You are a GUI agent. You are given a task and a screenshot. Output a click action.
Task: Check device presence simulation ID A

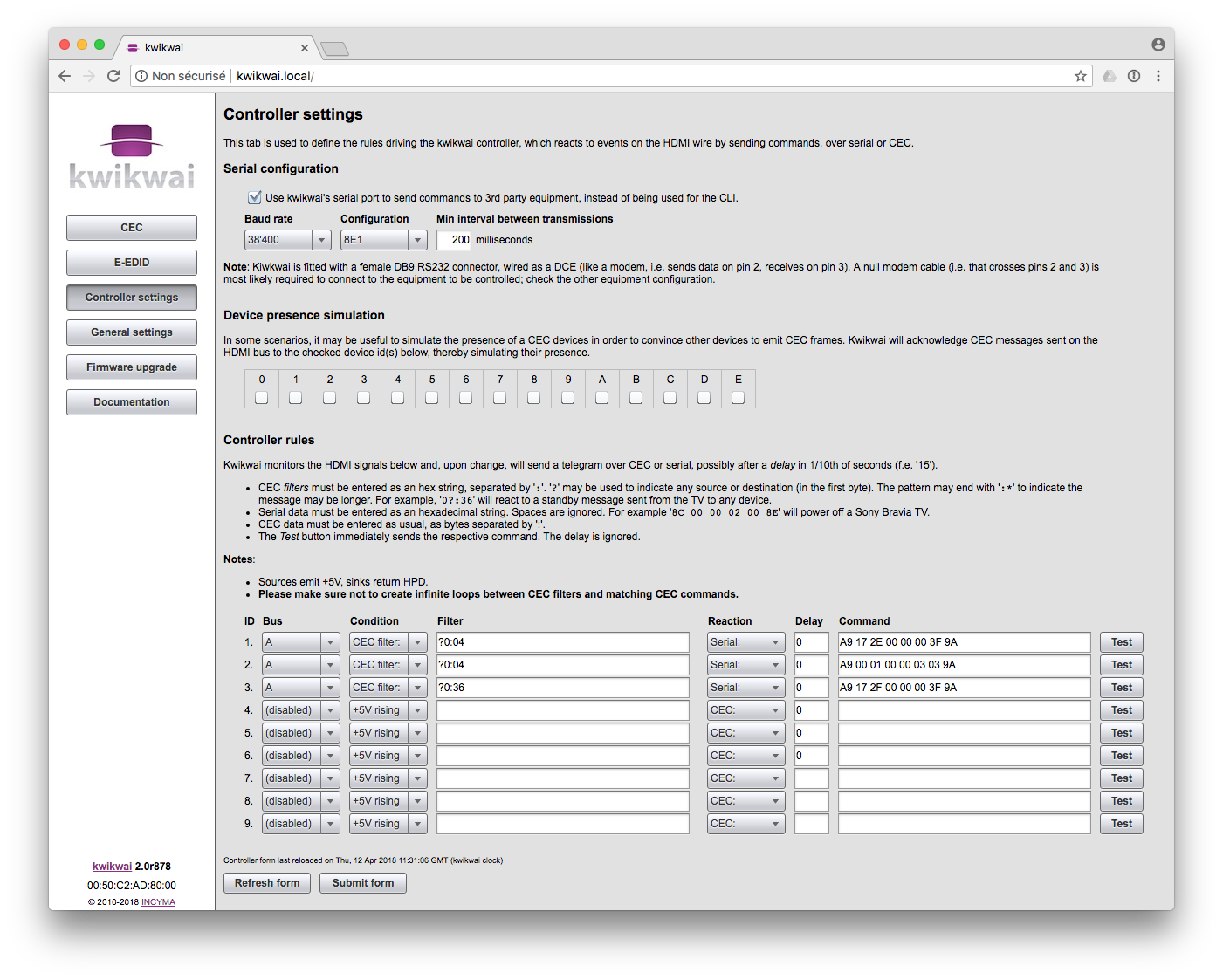point(602,398)
